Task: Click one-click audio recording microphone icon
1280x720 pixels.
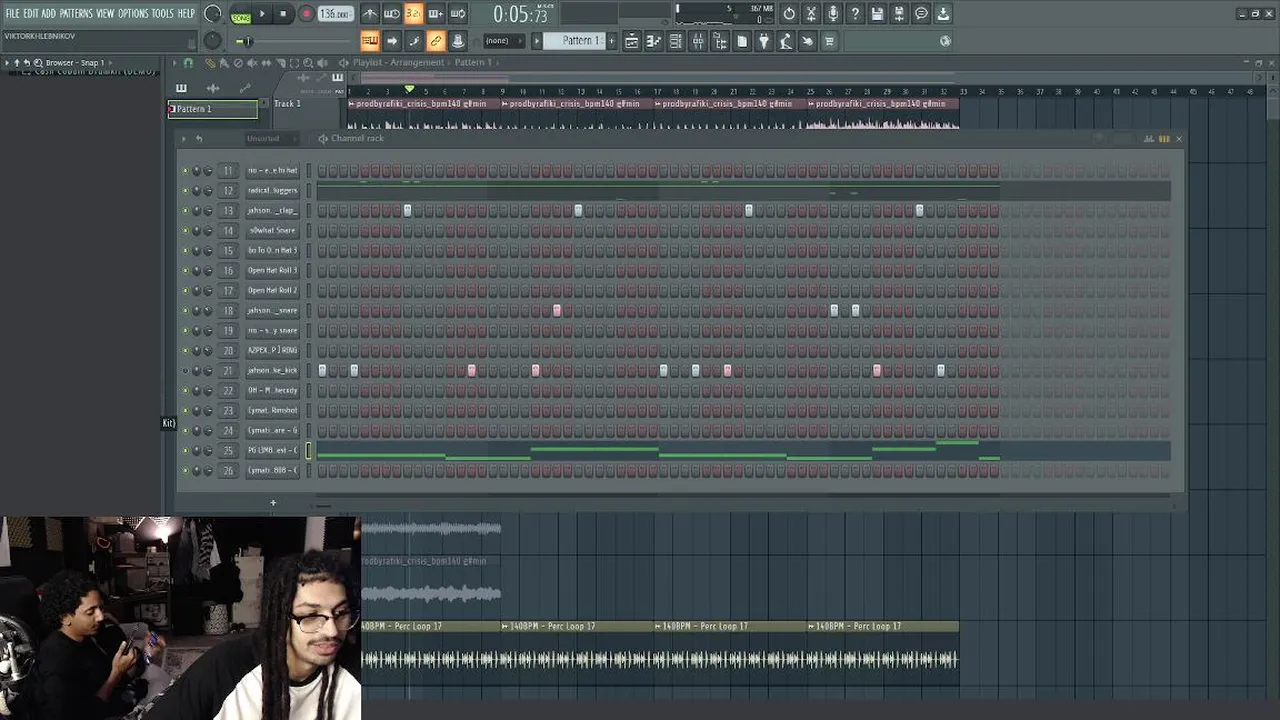Action: [x=833, y=14]
